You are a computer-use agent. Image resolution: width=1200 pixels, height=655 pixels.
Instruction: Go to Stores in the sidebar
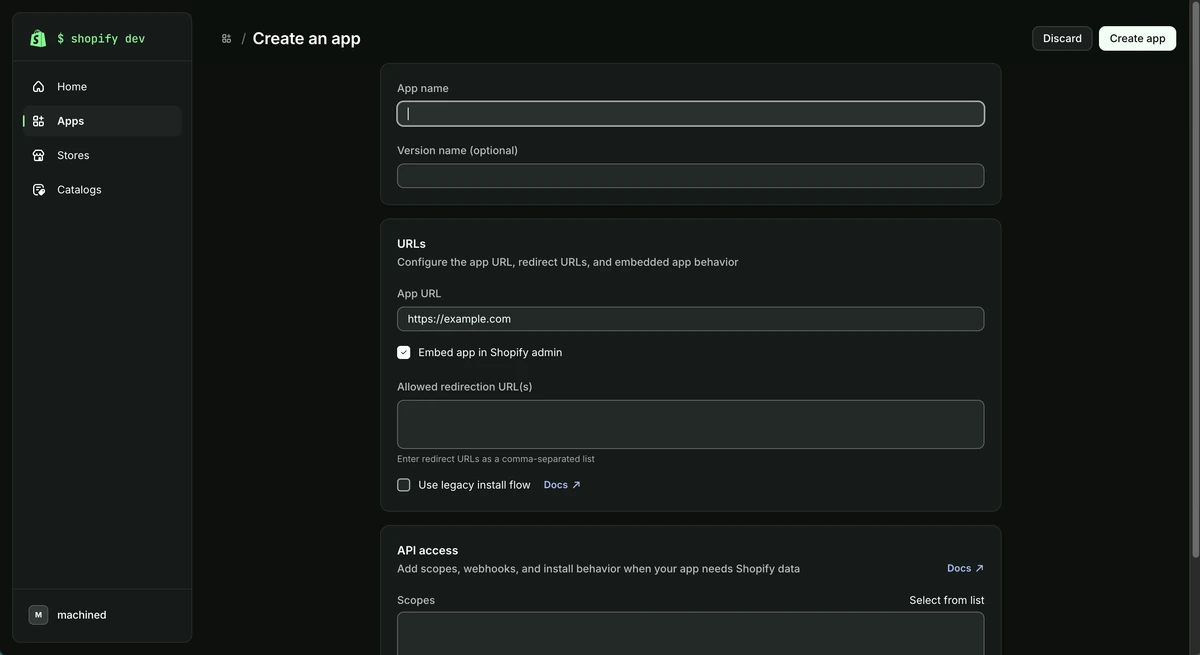point(102,155)
